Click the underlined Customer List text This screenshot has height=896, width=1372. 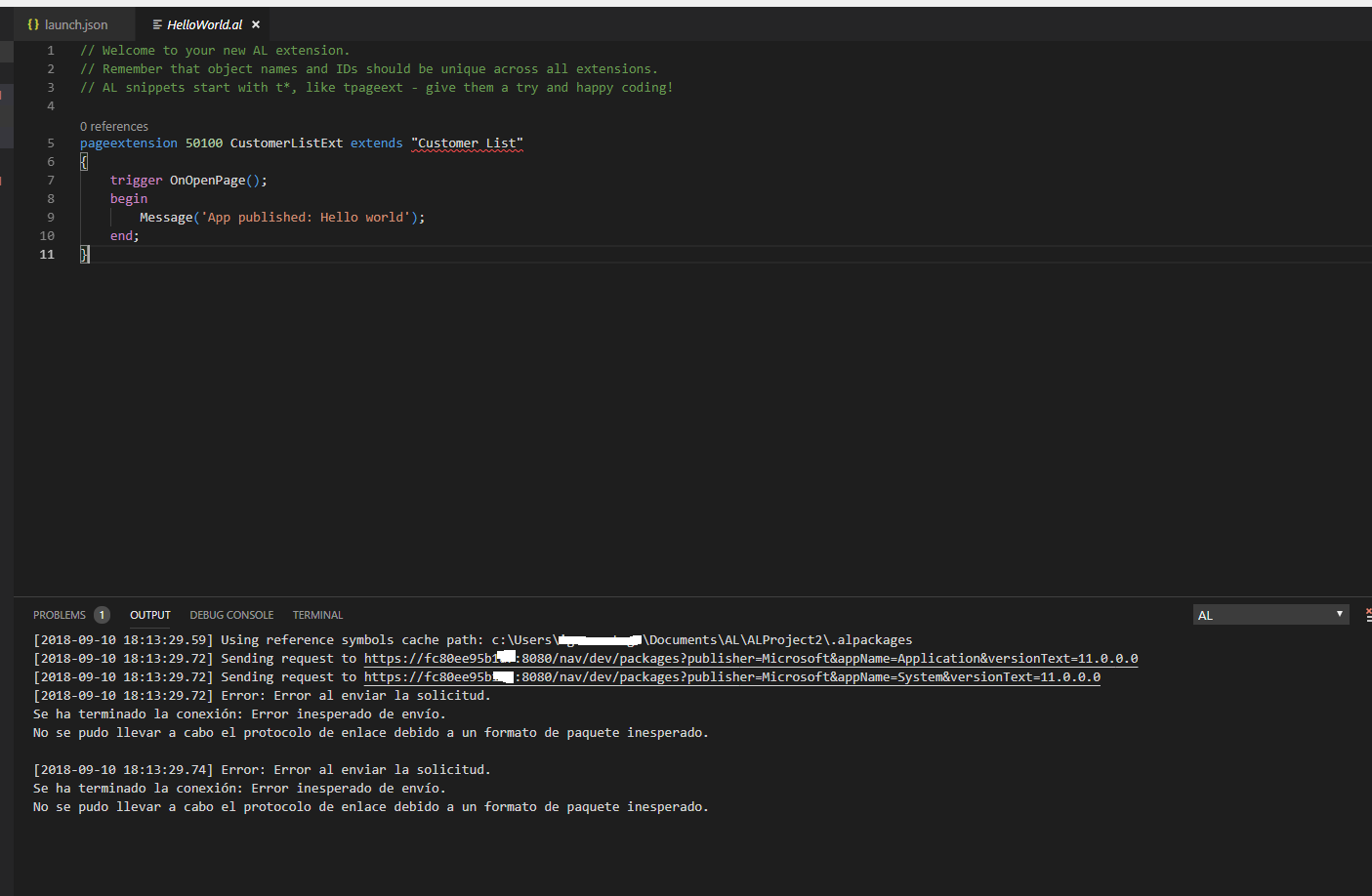(467, 143)
